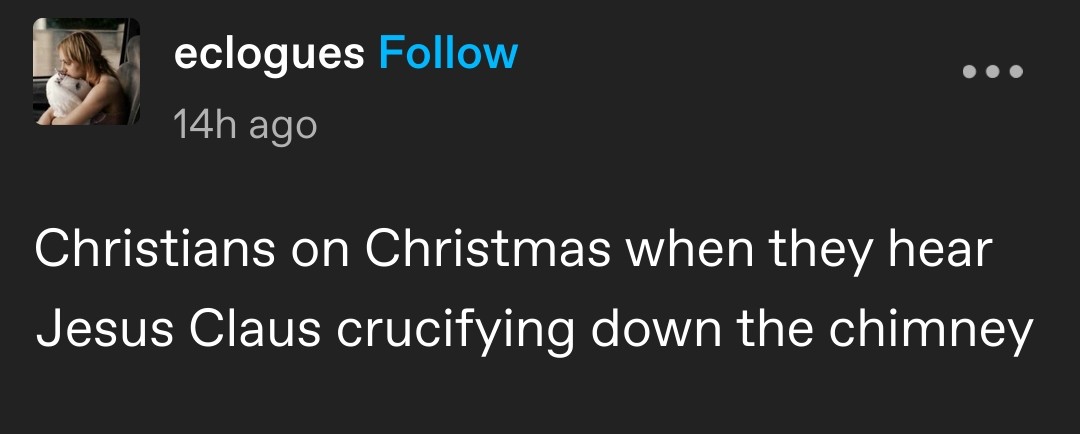The image size is (1080, 434).
Task: Follow the eclogues blog
Action: (448, 53)
